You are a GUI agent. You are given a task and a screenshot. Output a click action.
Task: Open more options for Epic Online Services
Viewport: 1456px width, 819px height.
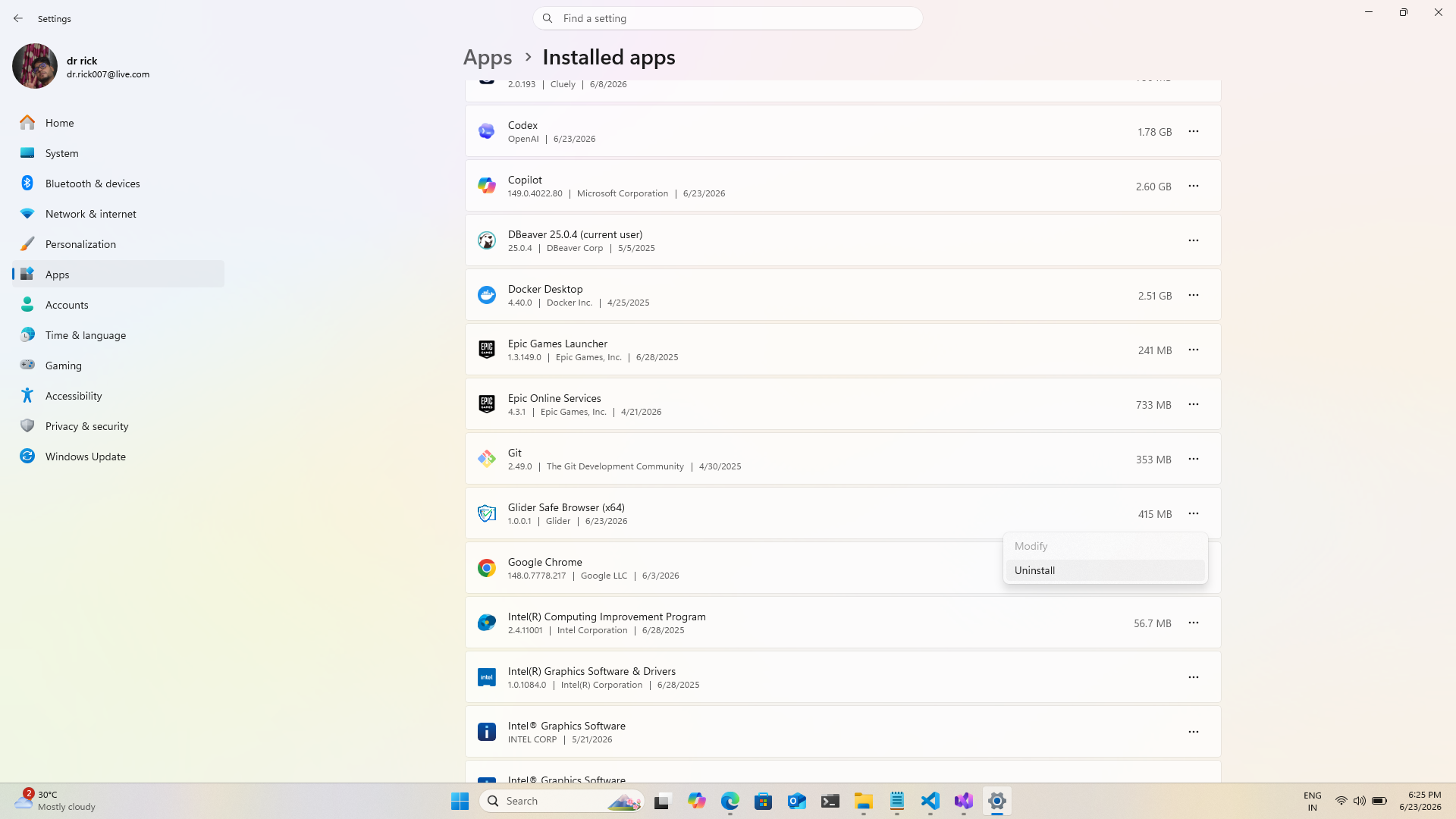[x=1194, y=404]
